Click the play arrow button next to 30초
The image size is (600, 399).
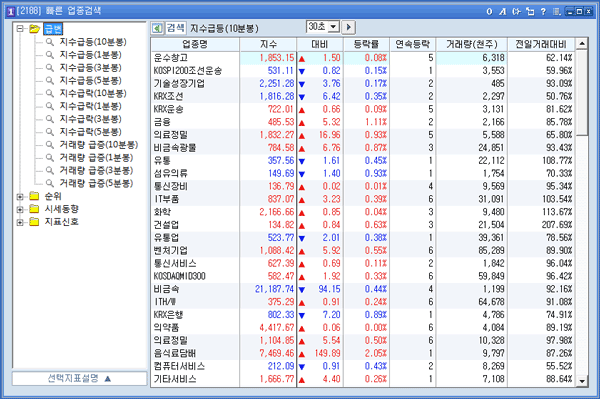(349, 27)
